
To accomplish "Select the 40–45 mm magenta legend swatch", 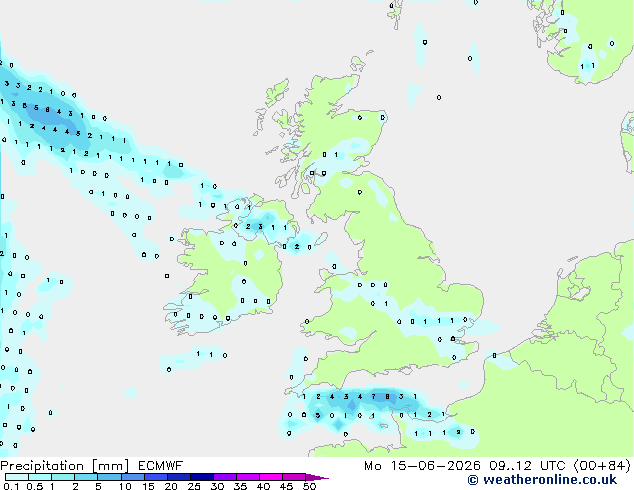I will 271,477.
